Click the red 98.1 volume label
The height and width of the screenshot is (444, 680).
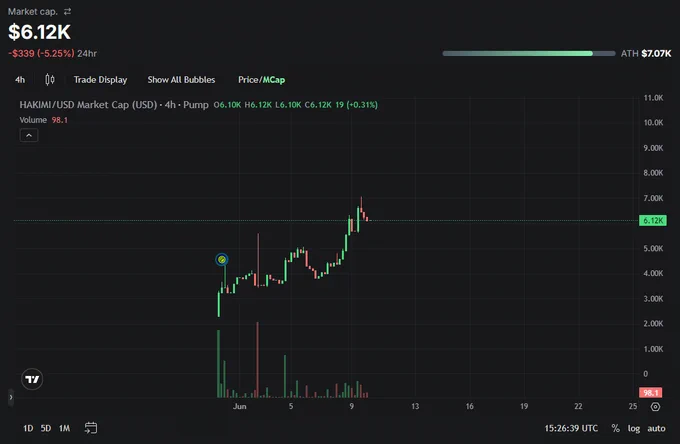pyautogui.click(x=651, y=393)
